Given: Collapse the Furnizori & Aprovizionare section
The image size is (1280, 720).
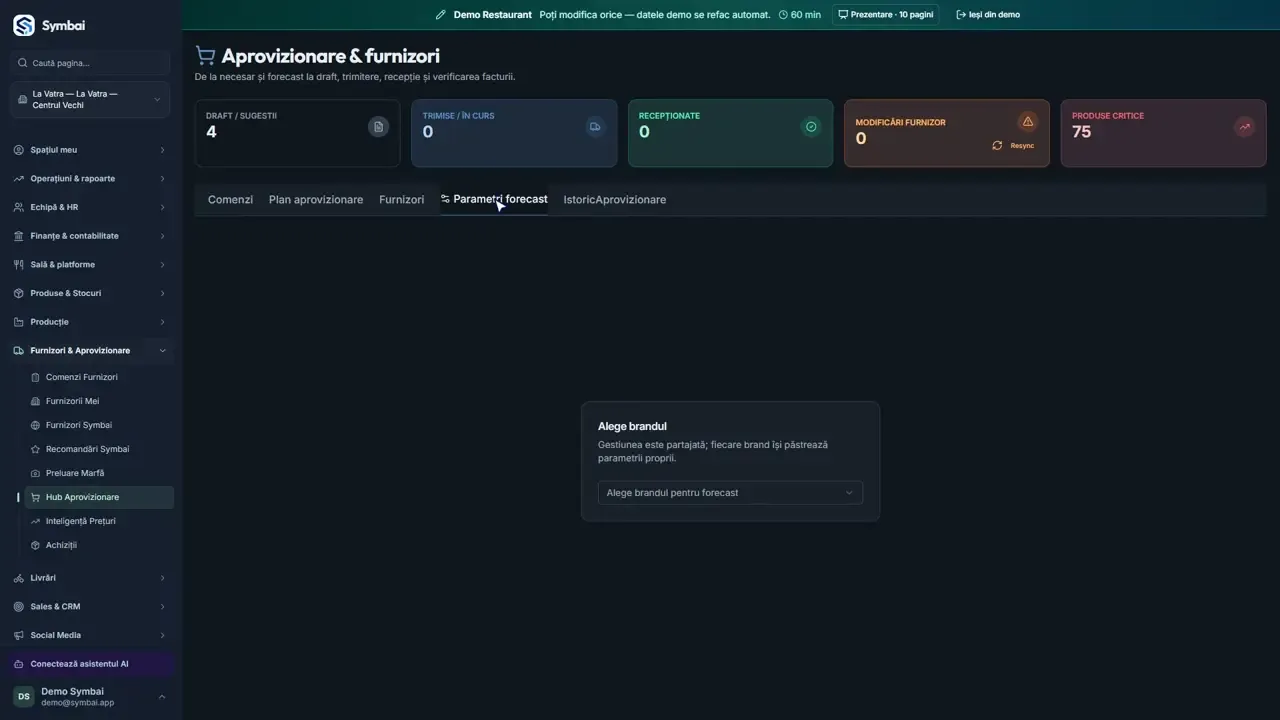Looking at the screenshot, I should (90, 351).
